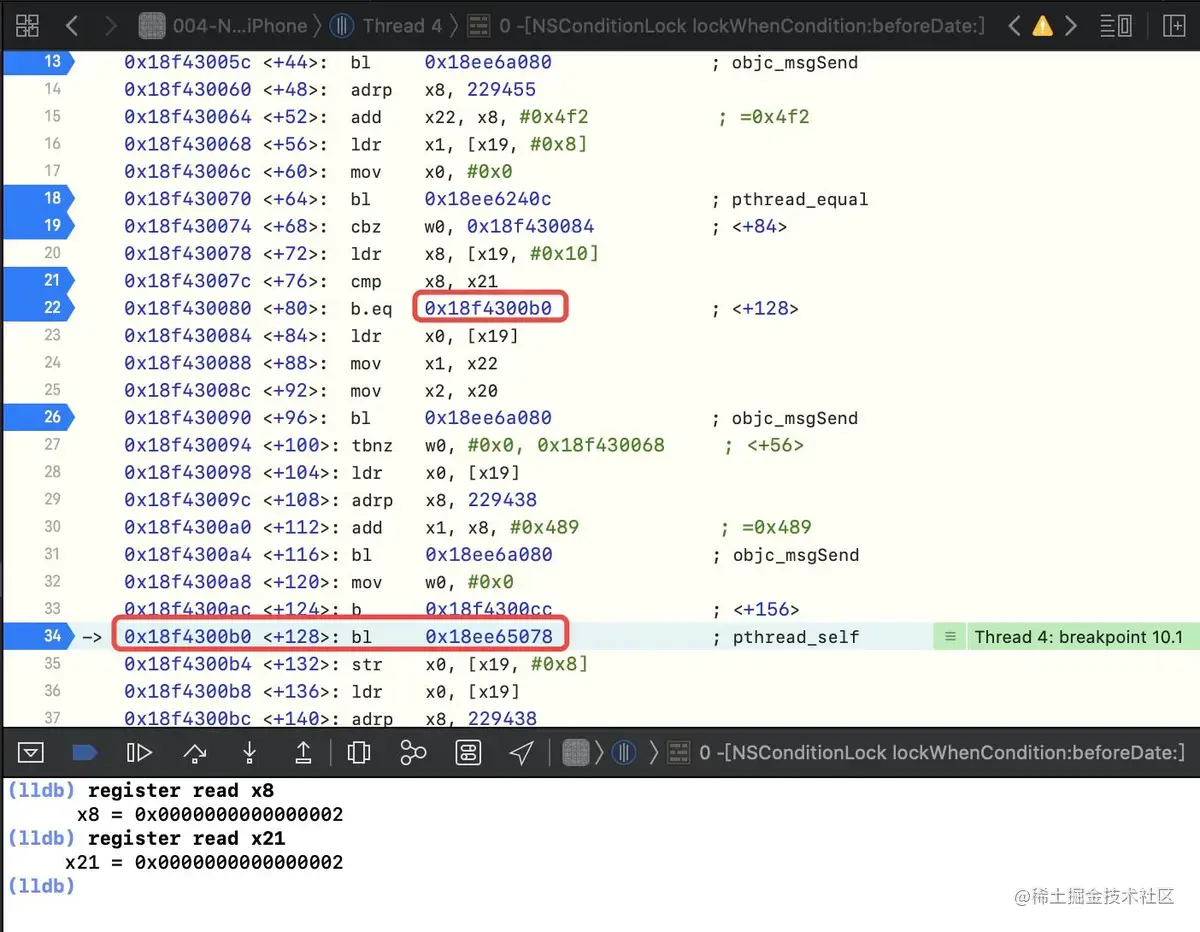Click the x21 = 0x0000000000000002 console output
Screen dimensions: 1200x932
pyautogui.click(x=204, y=861)
